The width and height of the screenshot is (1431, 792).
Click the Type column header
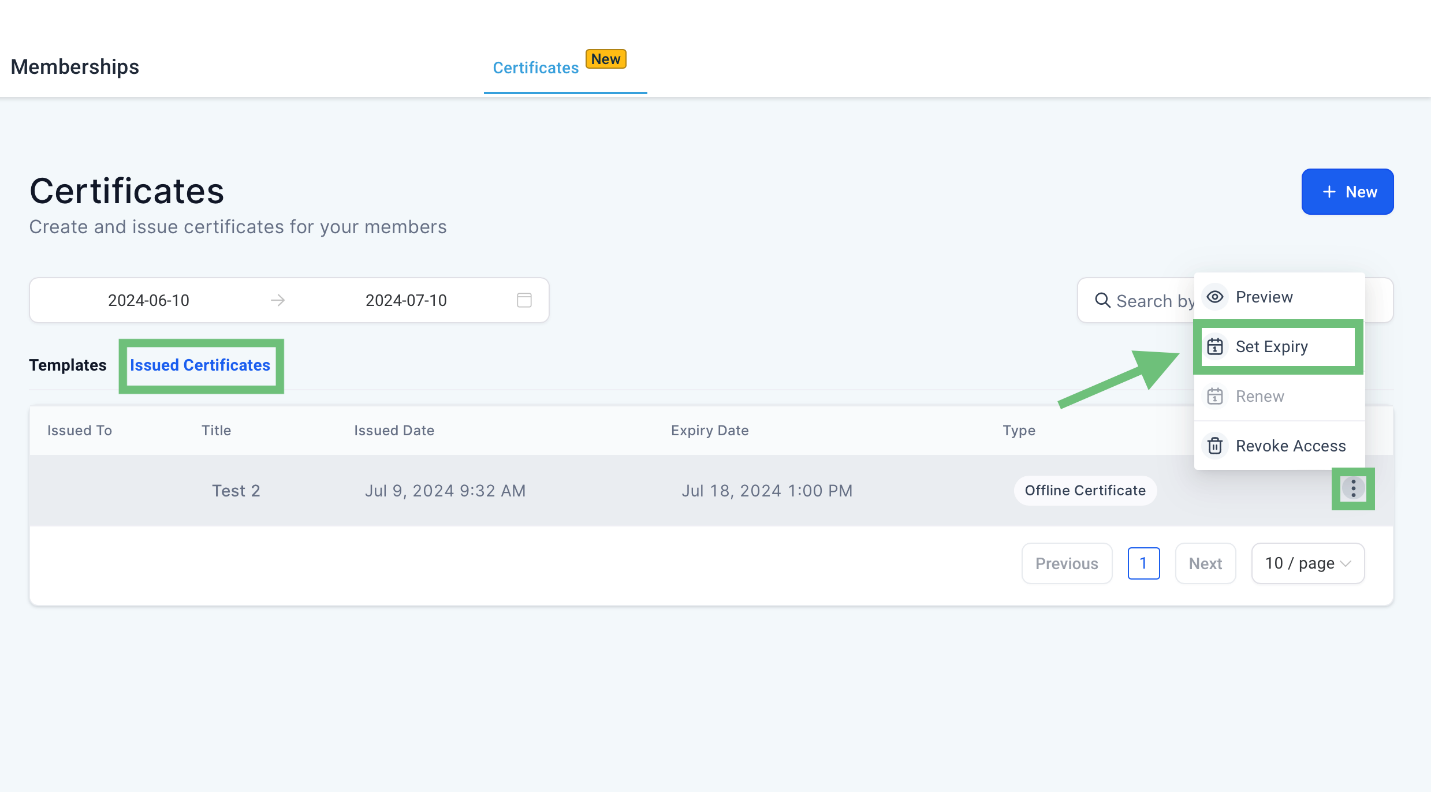tap(1019, 430)
